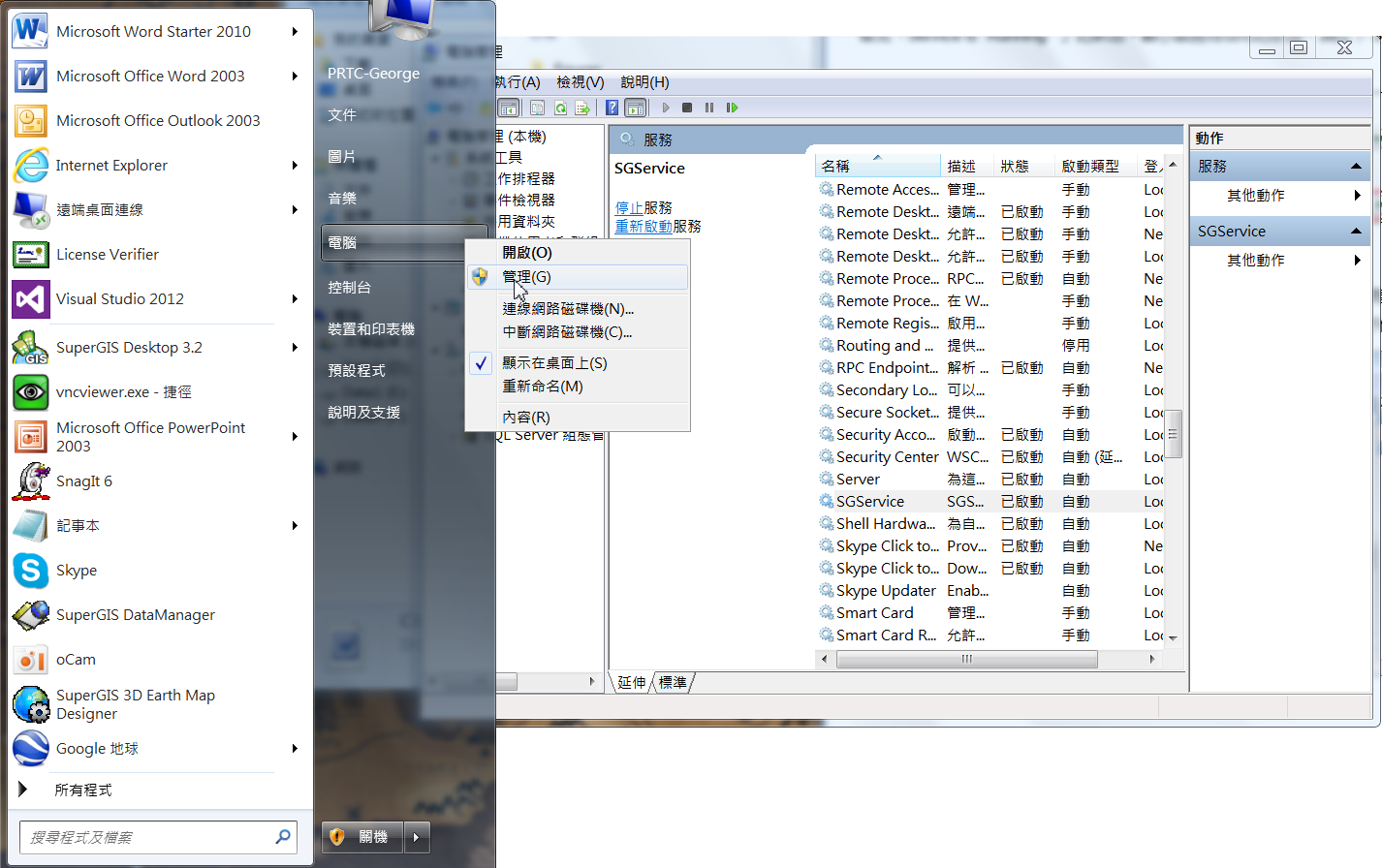Select 內容(R) in context menu
Viewport: 1382px width, 868px height.
click(x=578, y=418)
